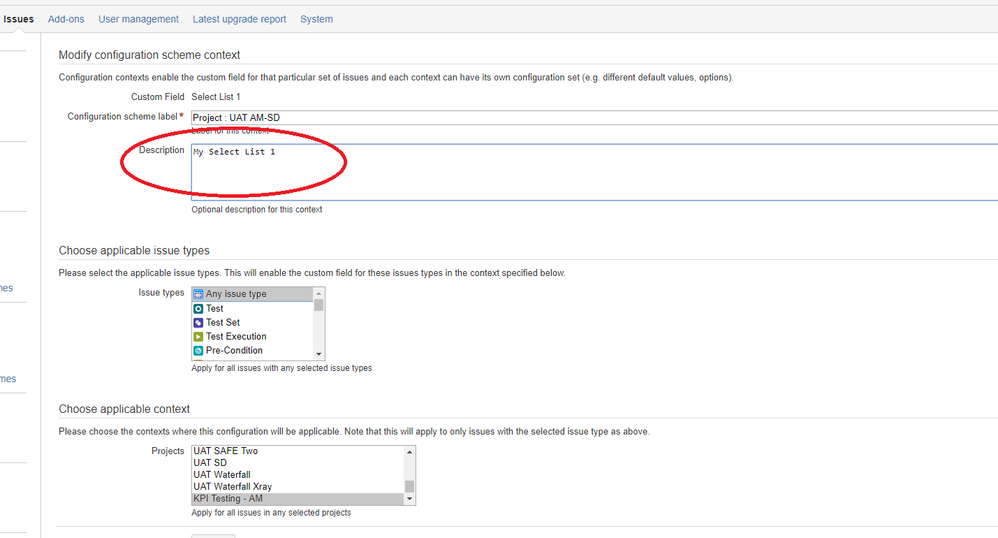Click issue types list up arrow
This screenshot has width=998, height=538.
click(319, 294)
